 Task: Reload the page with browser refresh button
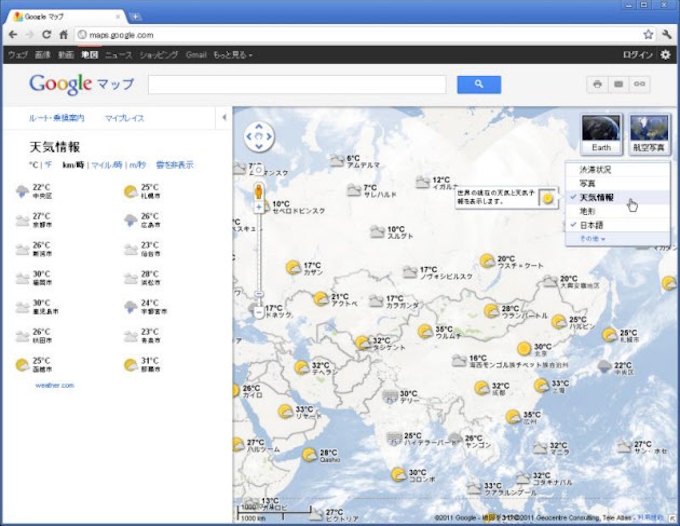(46, 34)
